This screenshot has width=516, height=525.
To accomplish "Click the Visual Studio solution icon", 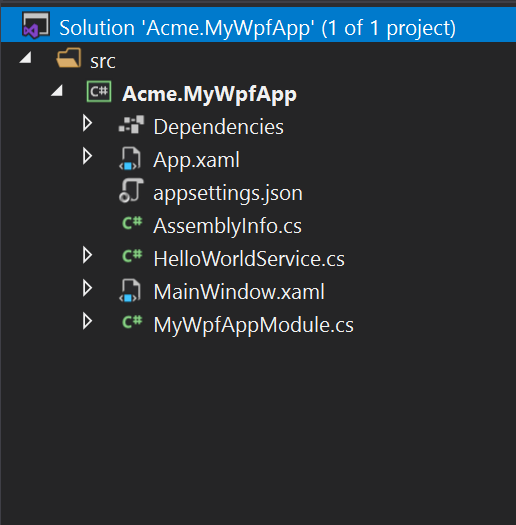I will pos(36,25).
